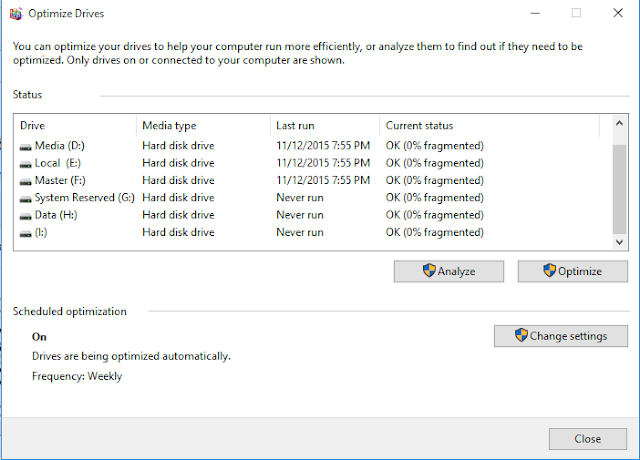Click the Local (E:) drive icon

[x=26, y=163]
